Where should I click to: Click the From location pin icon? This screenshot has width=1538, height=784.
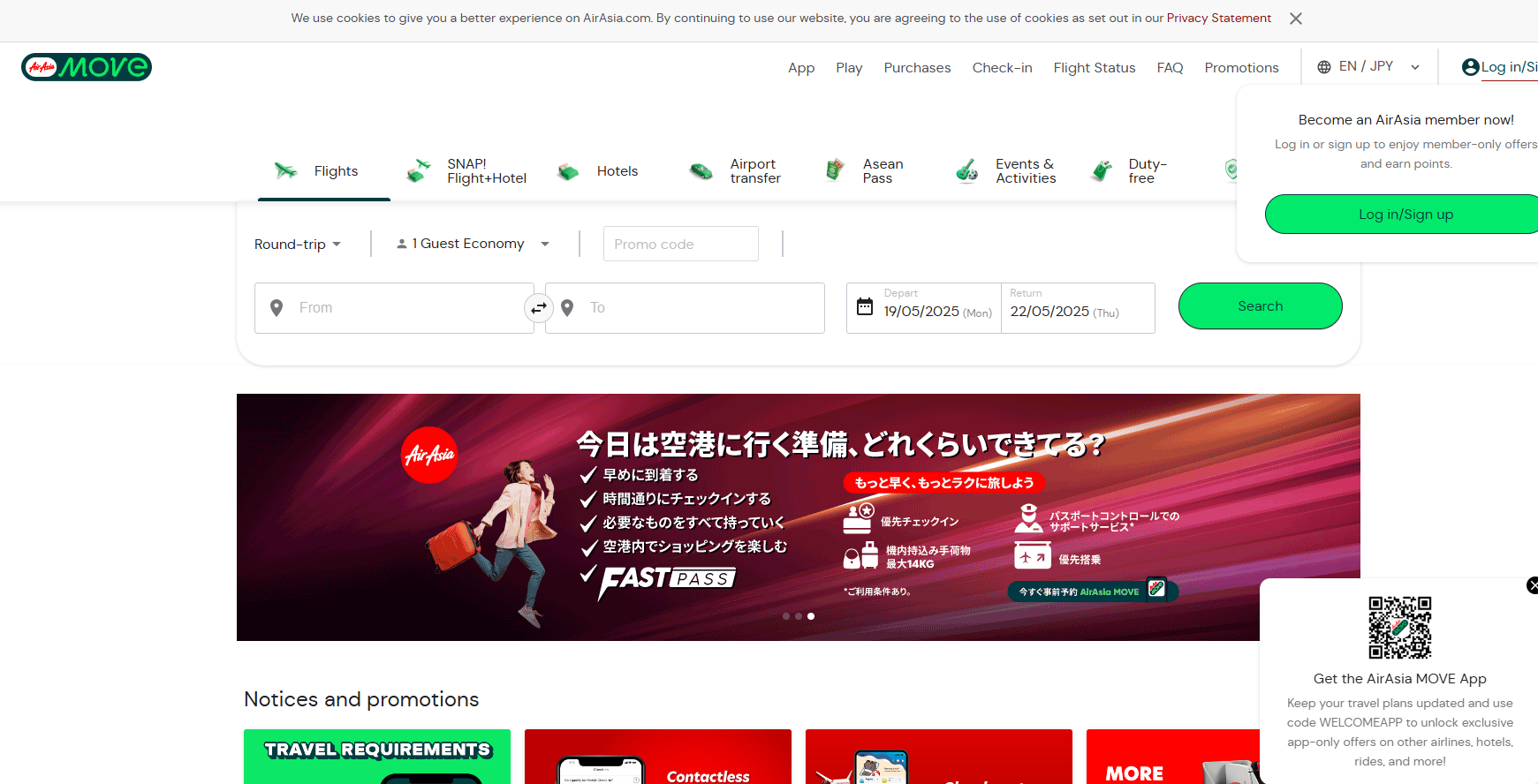(277, 308)
